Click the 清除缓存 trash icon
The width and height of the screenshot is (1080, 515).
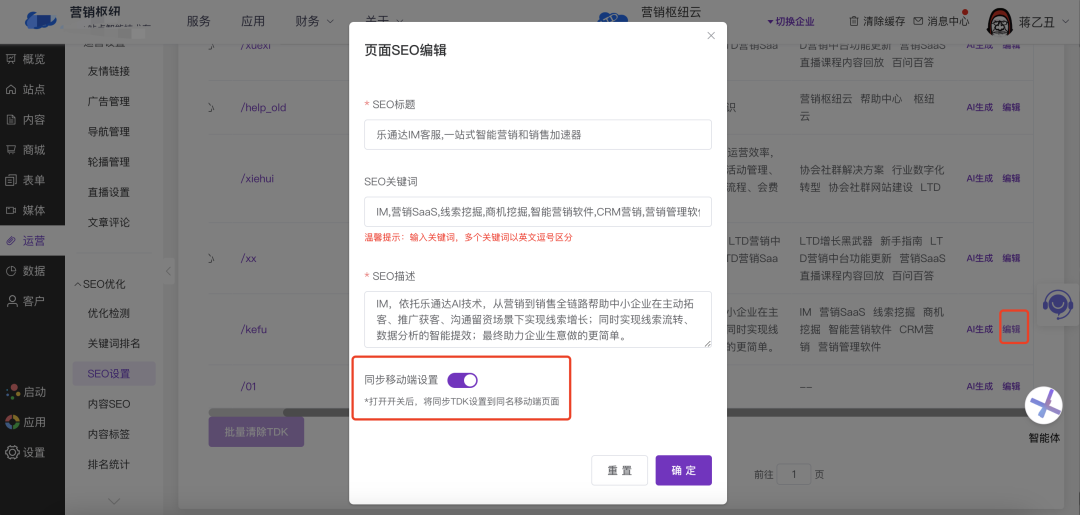(853, 21)
